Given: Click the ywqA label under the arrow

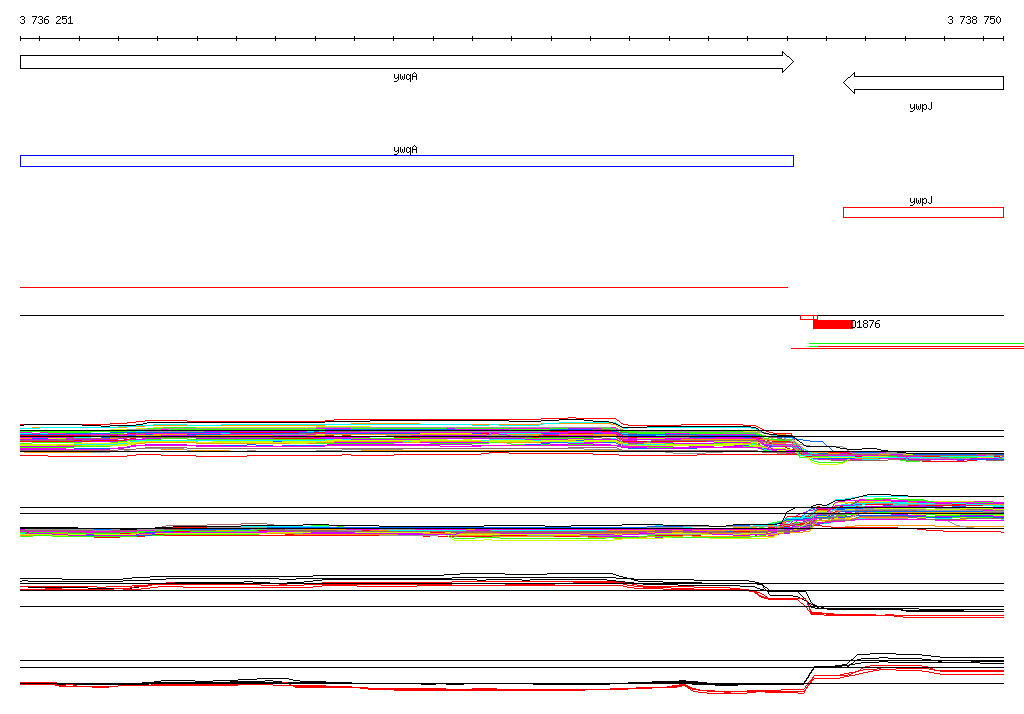Looking at the screenshot, I should tap(406, 77).
